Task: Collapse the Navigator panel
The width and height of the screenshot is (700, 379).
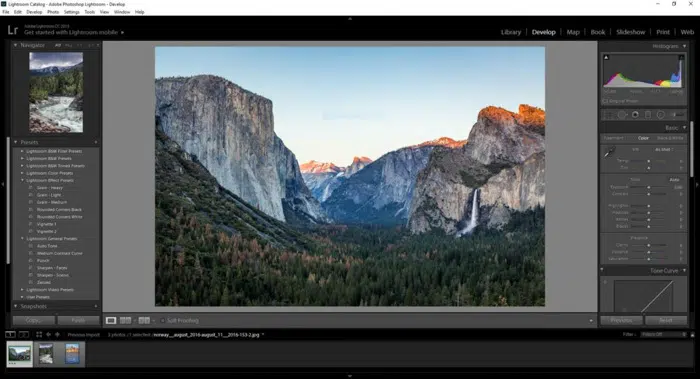Action: (x=15, y=45)
